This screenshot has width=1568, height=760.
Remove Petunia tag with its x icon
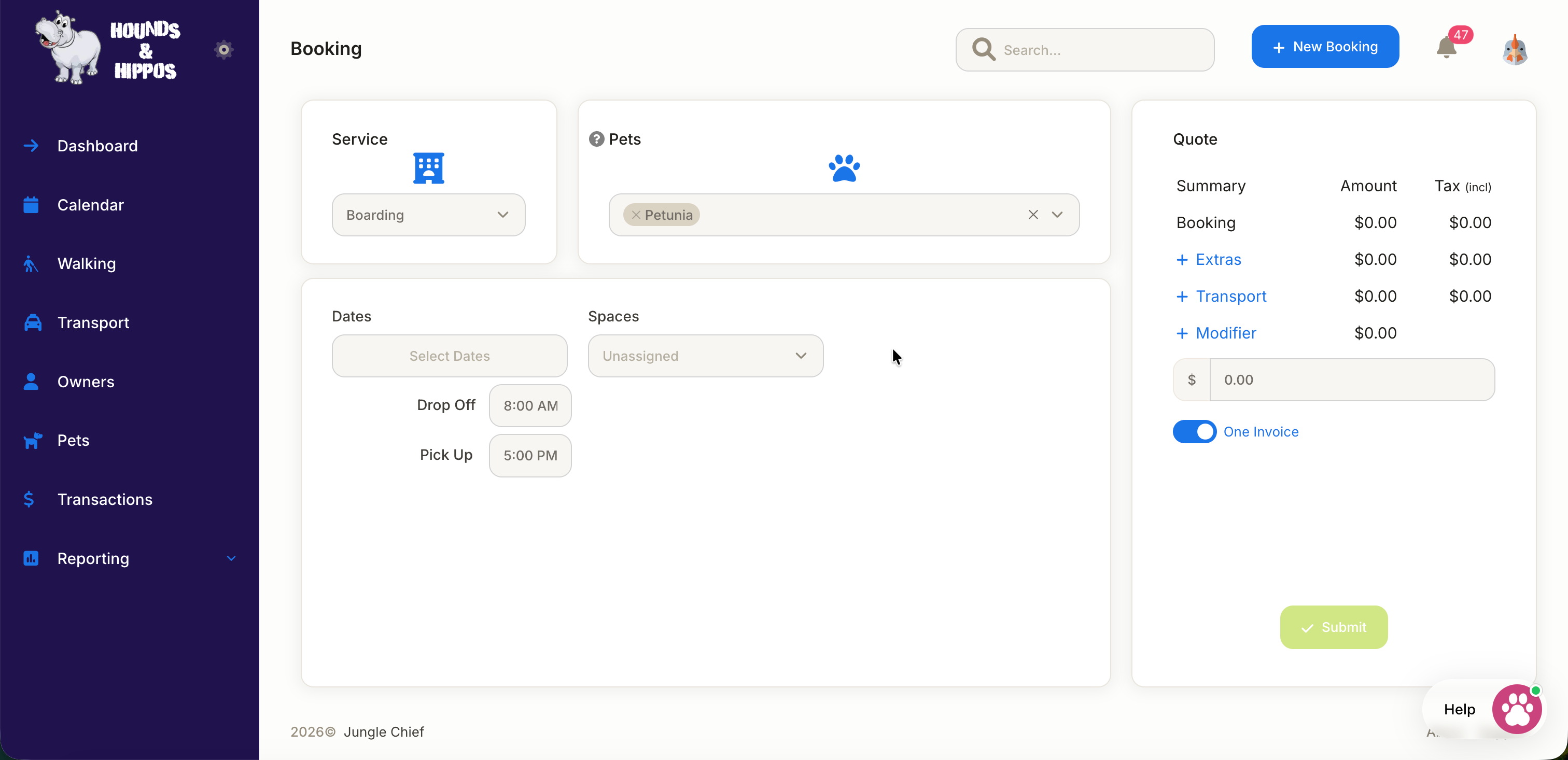click(x=636, y=215)
